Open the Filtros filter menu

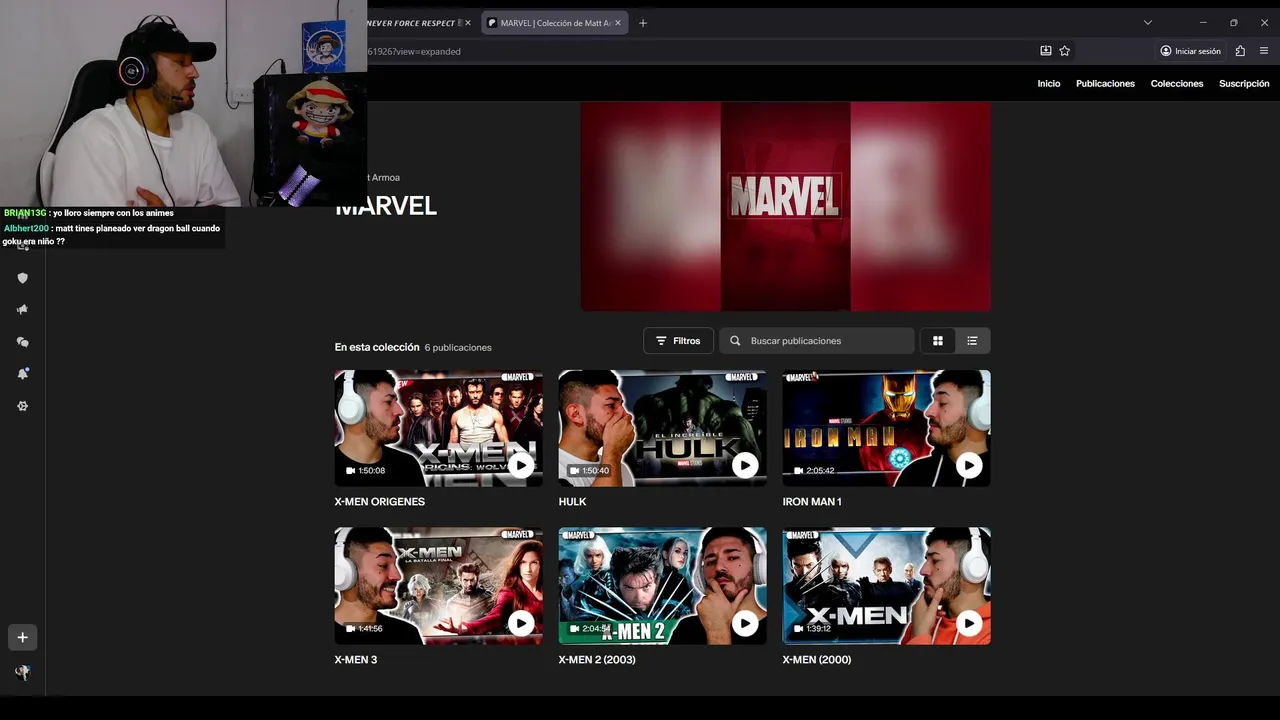(x=678, y=341)
